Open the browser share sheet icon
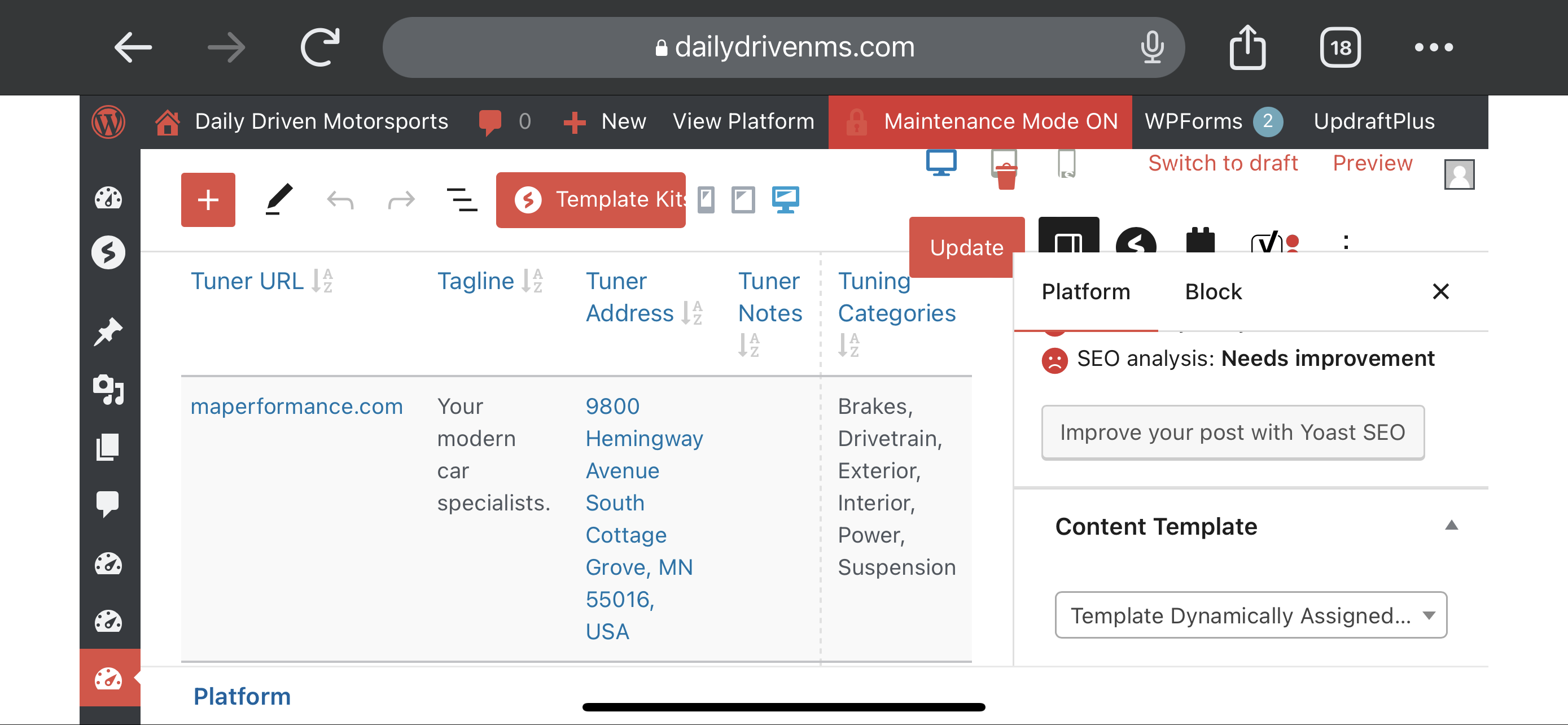 (x=1247, y=47)
